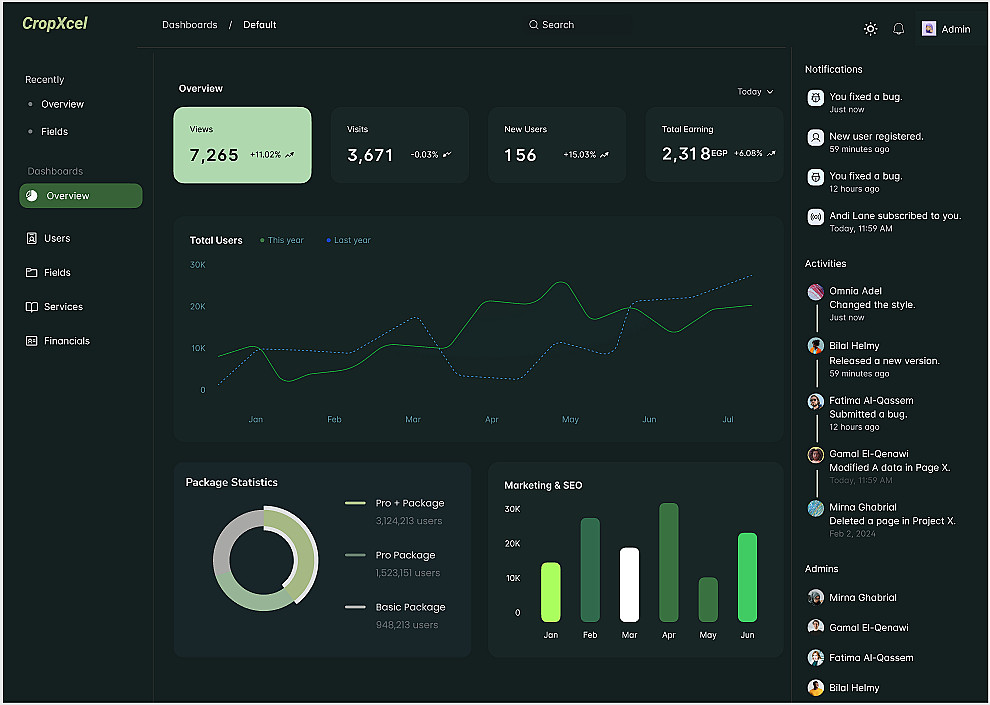Toggle the light/dark theme sun icon
Viewport: 990px width, 705px height.
tap(870, 29)
